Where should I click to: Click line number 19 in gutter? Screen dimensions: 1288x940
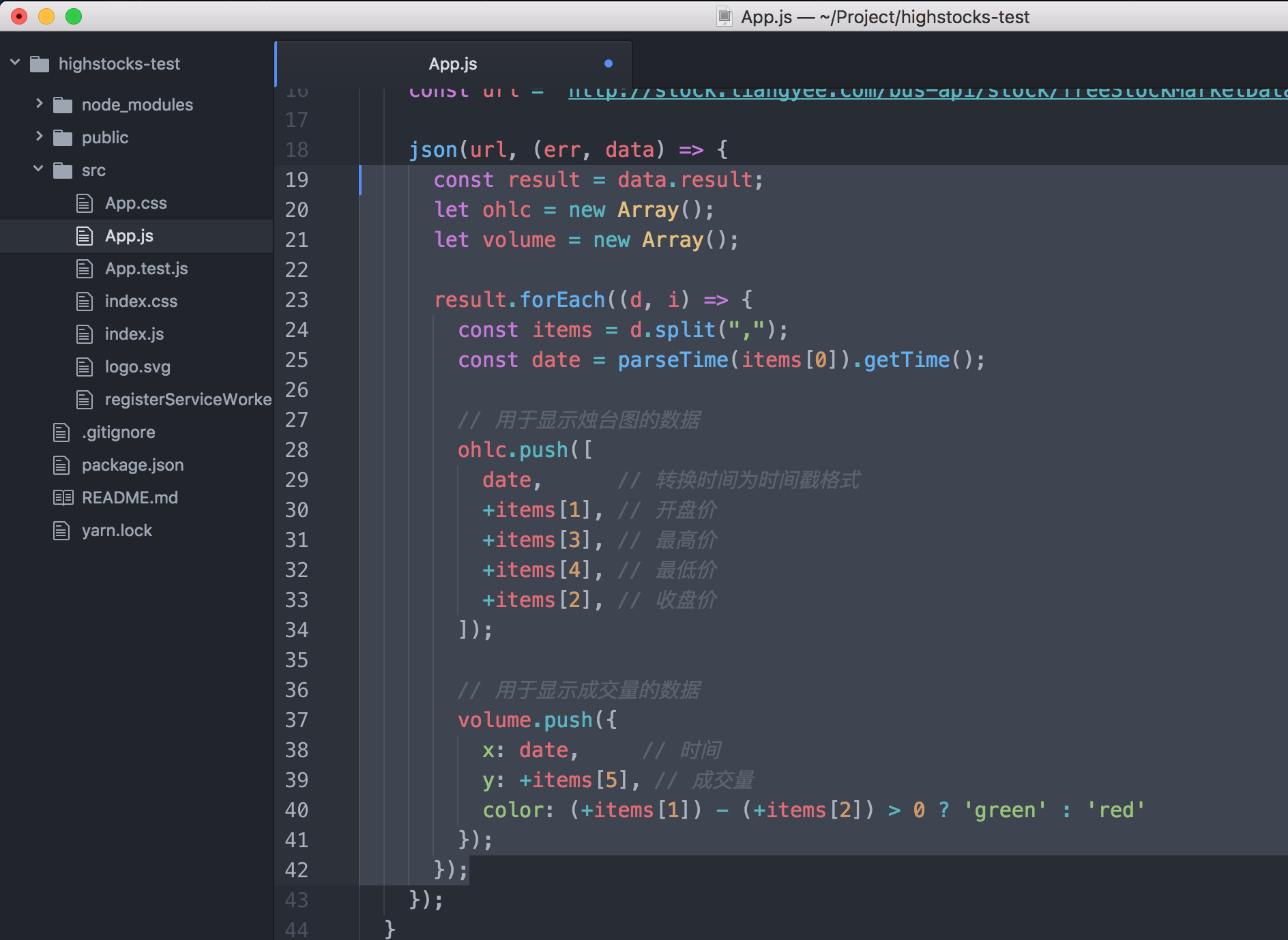pyautogui.click(x=297, y=180)
